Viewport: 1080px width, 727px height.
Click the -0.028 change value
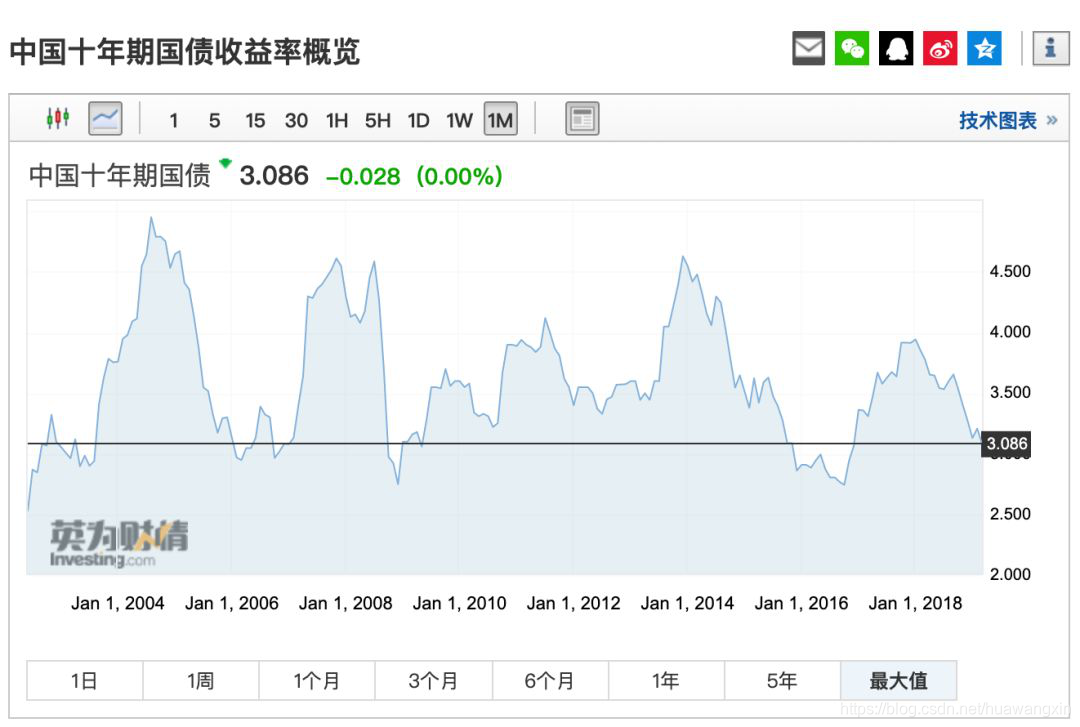[363, 176]
